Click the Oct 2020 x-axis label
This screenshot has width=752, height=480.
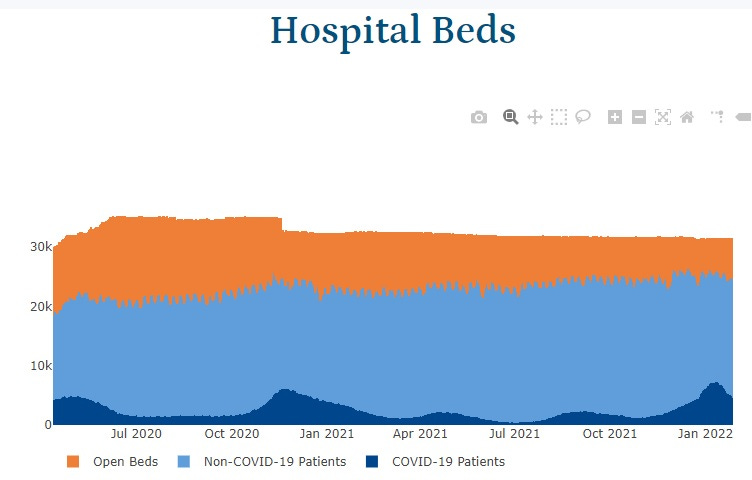(x=232, y=433)
